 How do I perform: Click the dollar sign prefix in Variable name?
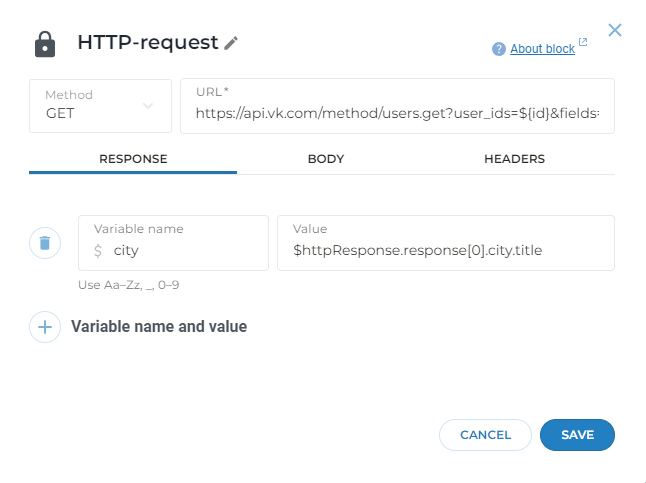tap(97, 251)
